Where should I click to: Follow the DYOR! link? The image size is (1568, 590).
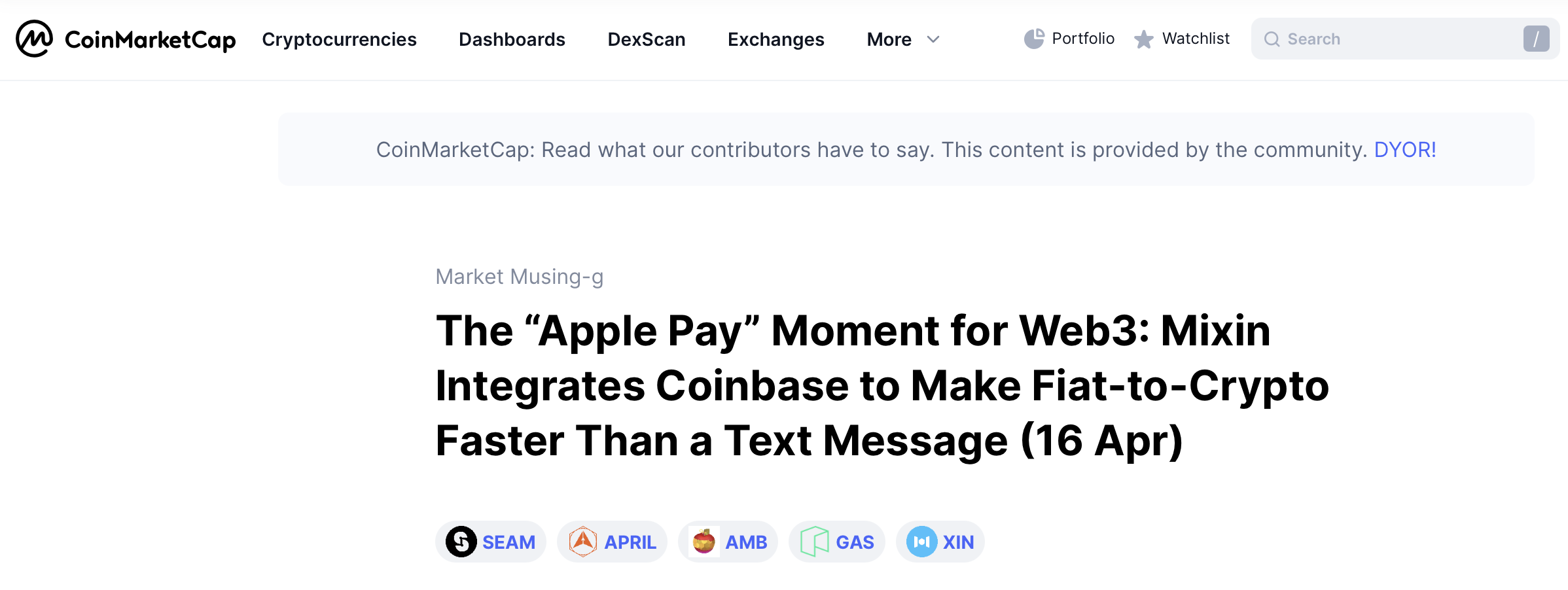1404,150
